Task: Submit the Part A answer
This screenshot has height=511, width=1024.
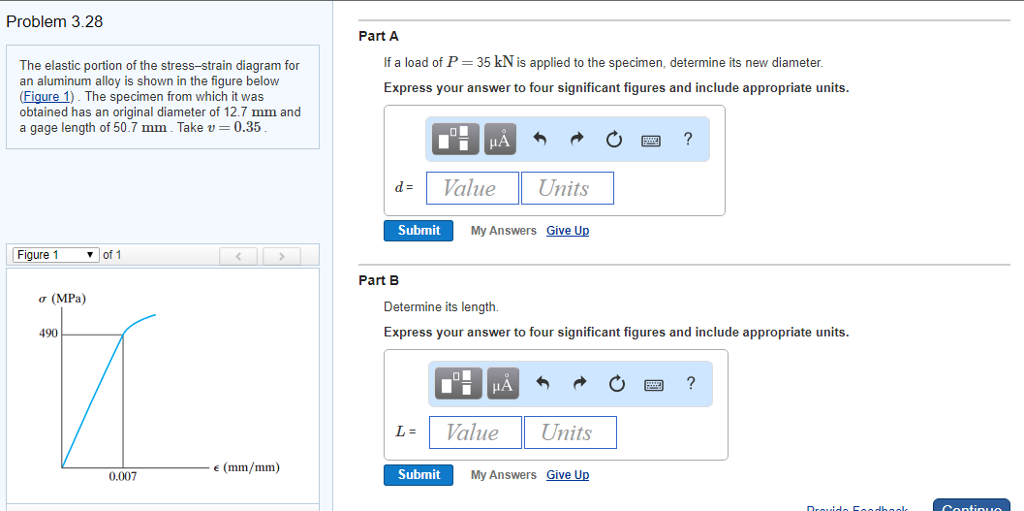Action: (419, 231)
